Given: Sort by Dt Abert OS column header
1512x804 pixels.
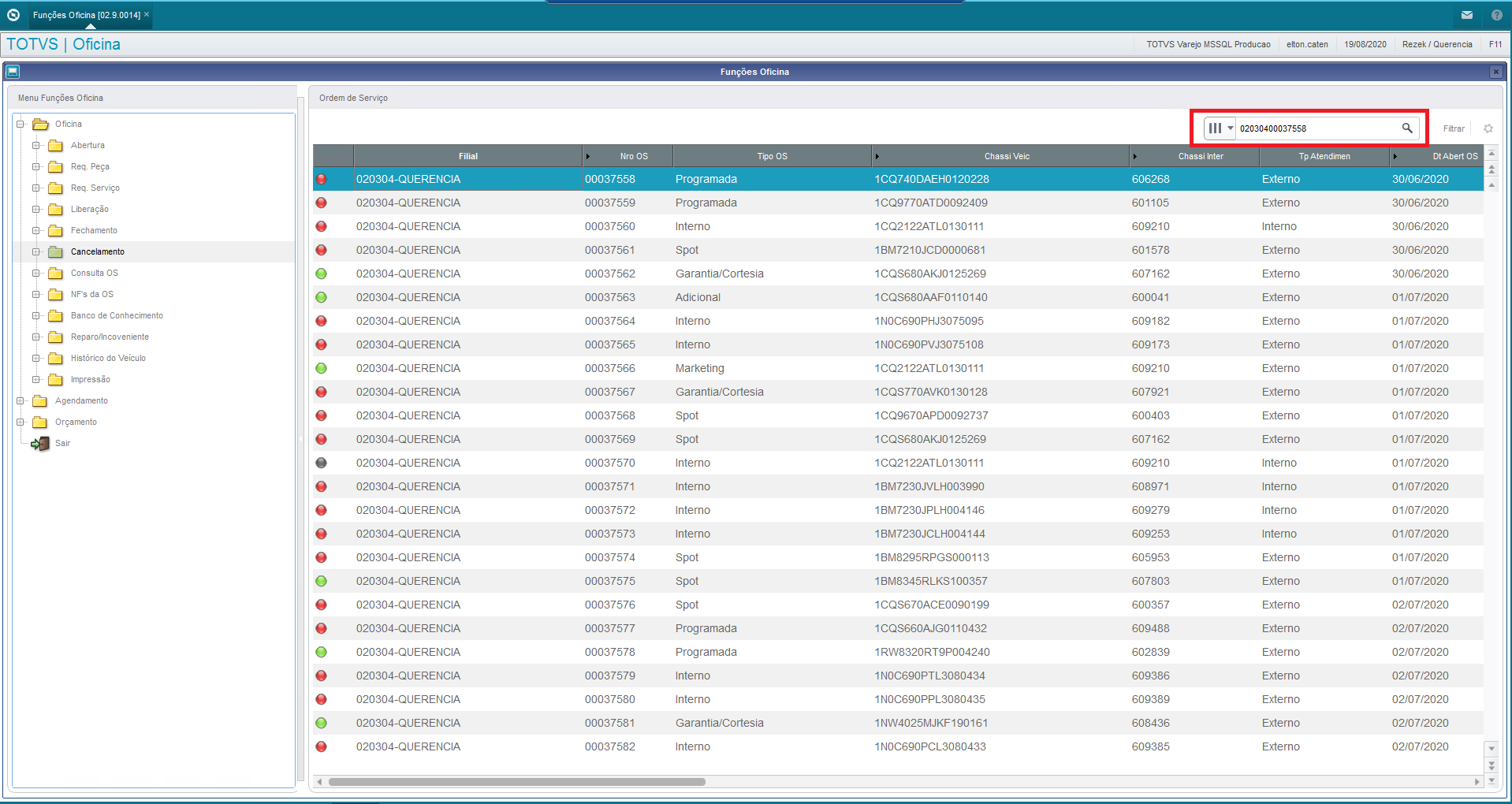Looking at the screenshot, I should click(1436, 156).
